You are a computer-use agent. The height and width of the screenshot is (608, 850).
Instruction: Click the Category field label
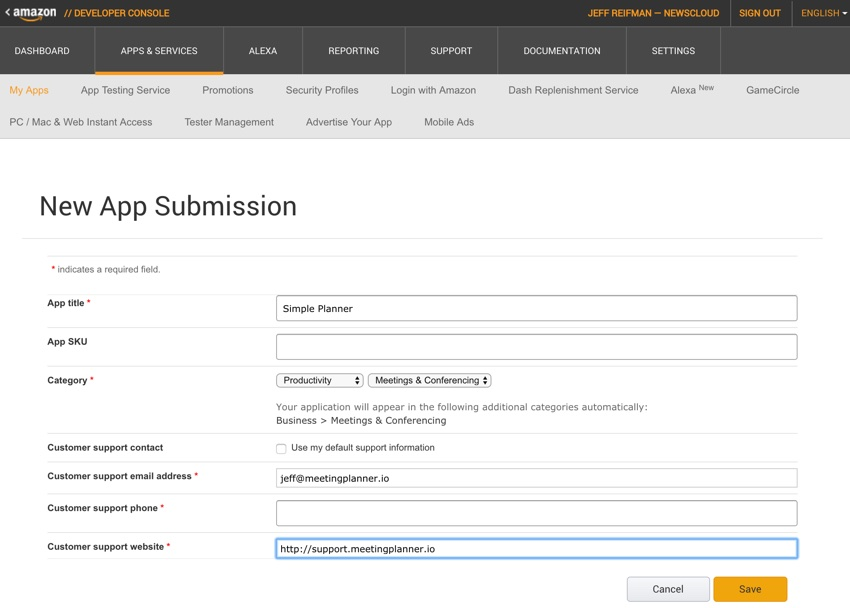point(67,380)
